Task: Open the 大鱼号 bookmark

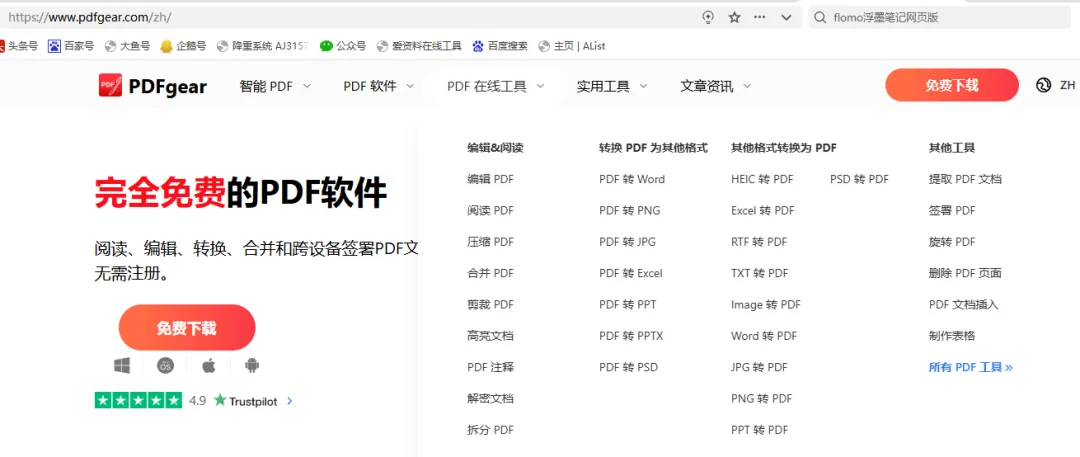Action: point(127,46)
